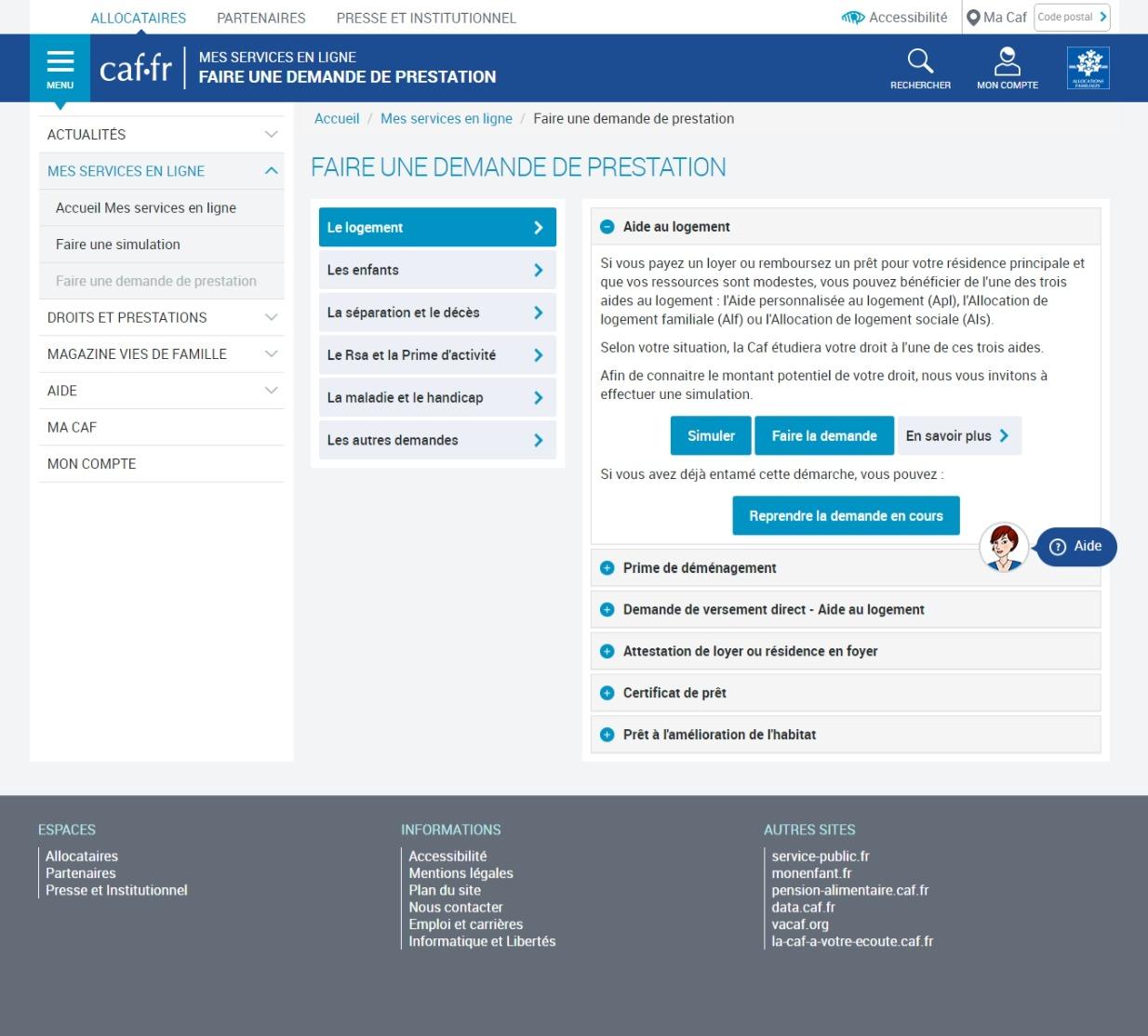Open Plan du site footer link
Viewport: 1148px width, 1036px height.
[445, 890]
